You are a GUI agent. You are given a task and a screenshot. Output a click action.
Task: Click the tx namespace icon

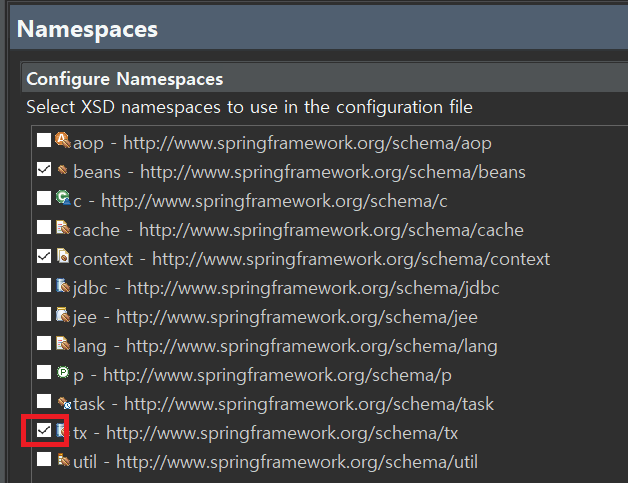[60, 430]
